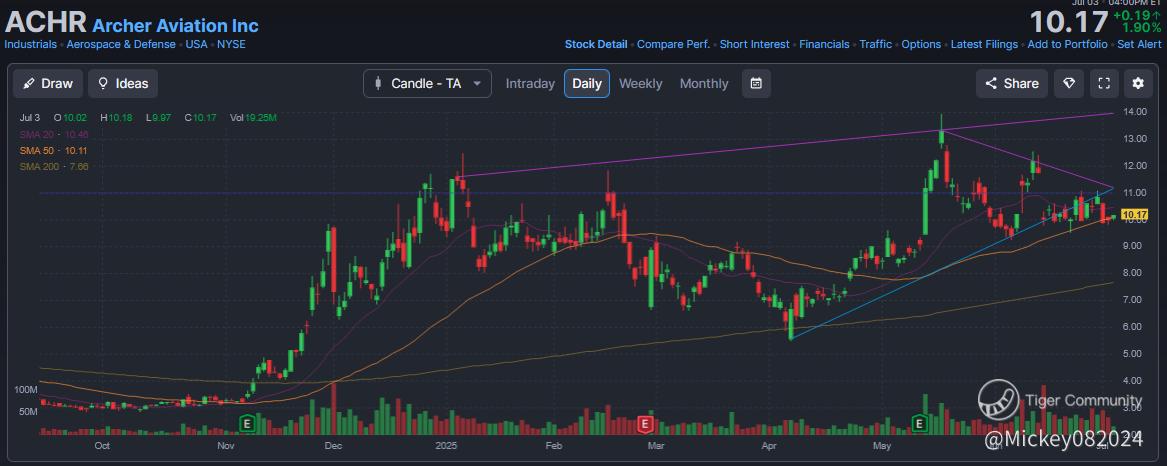Image resolution: width=1167 pixels, height=466 pixels.
Task: Open the Traffic link
Action: (x=875, y=44)
